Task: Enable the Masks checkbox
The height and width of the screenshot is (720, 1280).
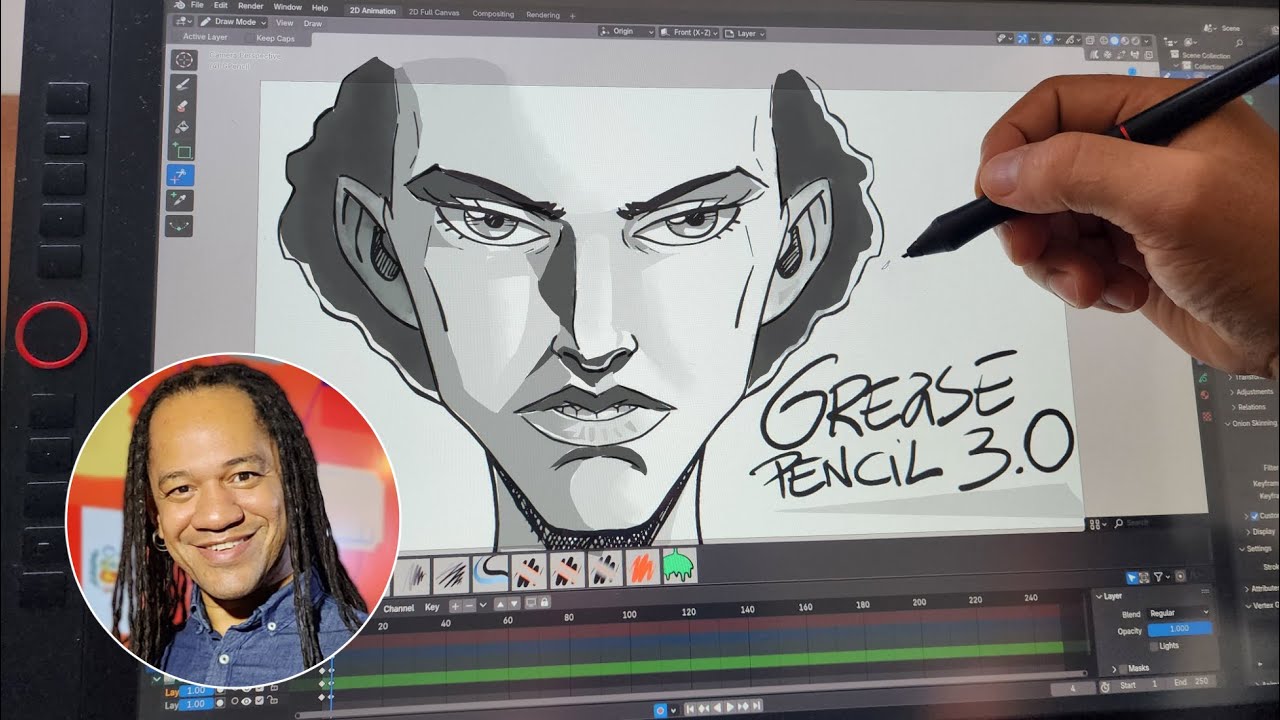Action: pos(1123,668)
